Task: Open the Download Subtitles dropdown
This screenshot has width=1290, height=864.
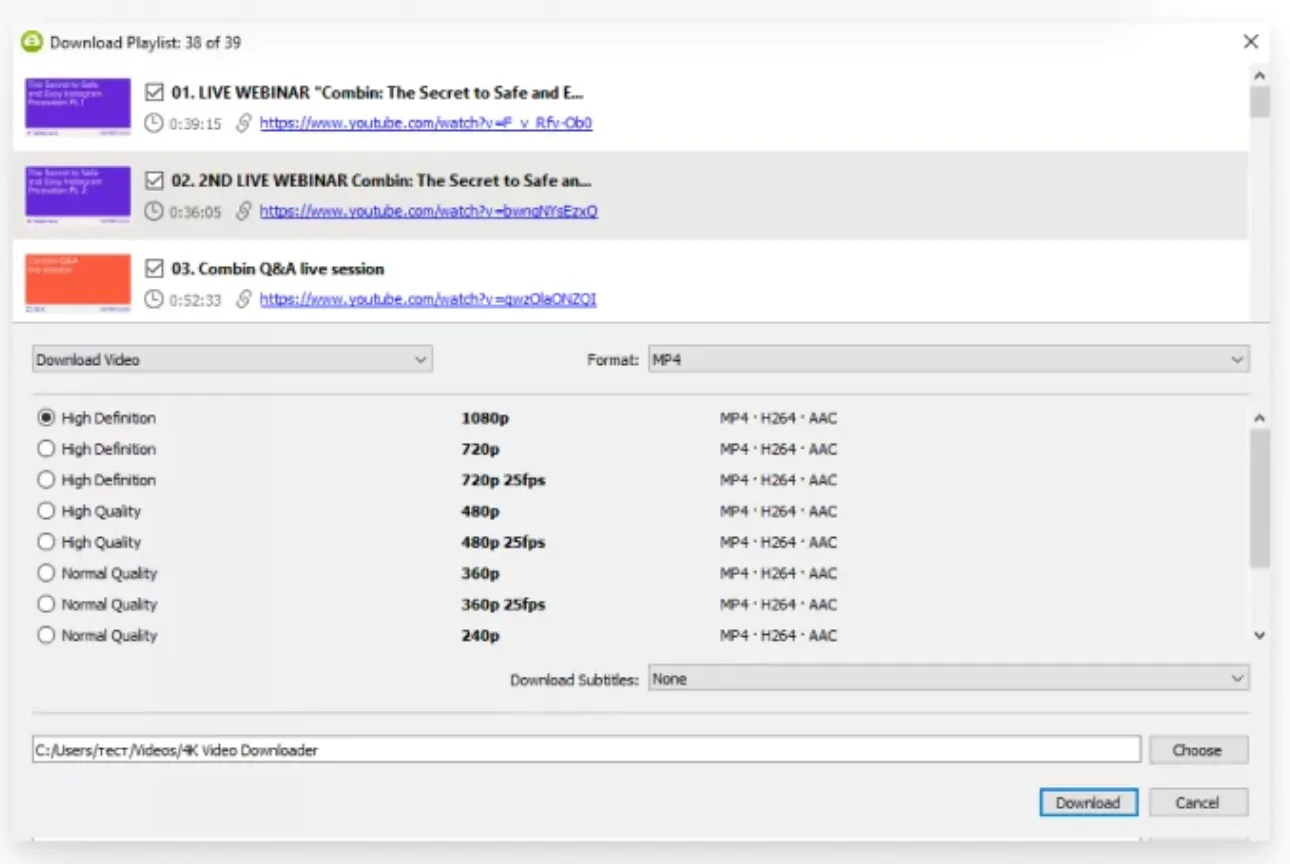Action: pos(948,679)
